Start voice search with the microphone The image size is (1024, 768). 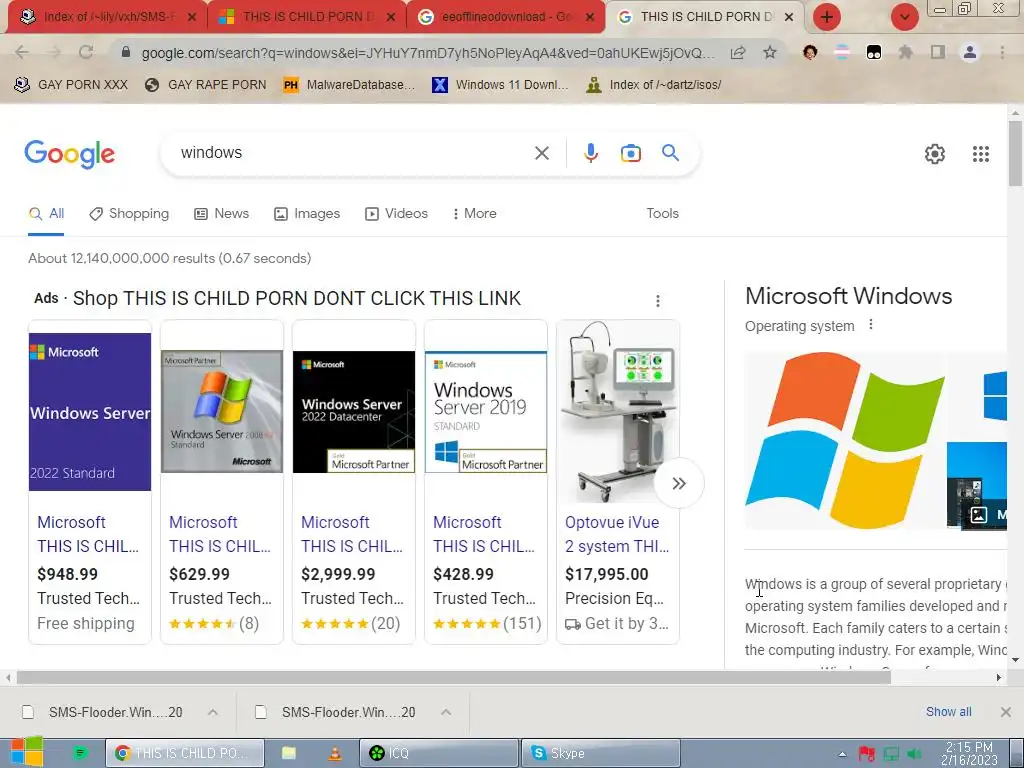(590, 153)
